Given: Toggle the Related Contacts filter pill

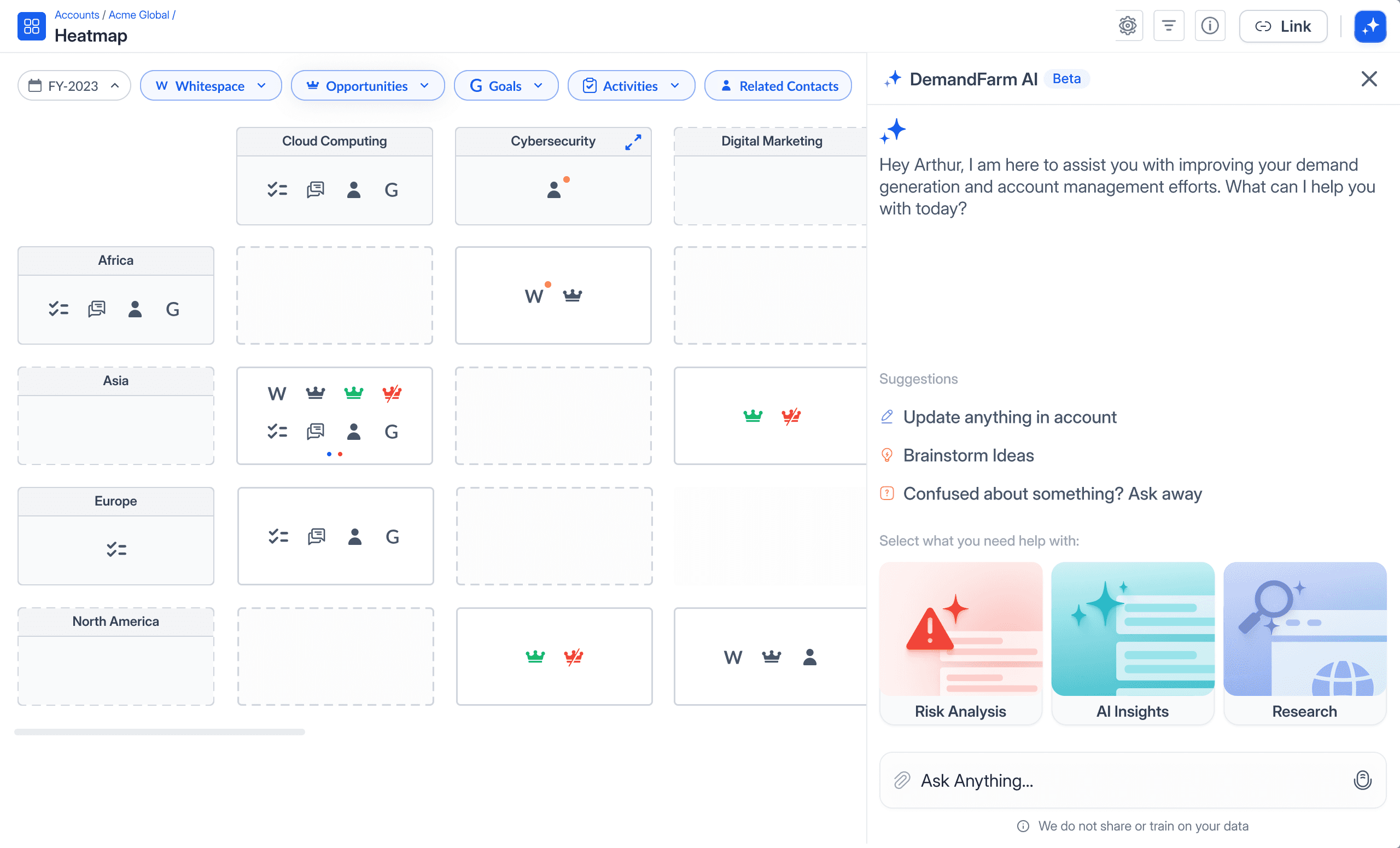Looking at the screenshot, I should point(778,86).
